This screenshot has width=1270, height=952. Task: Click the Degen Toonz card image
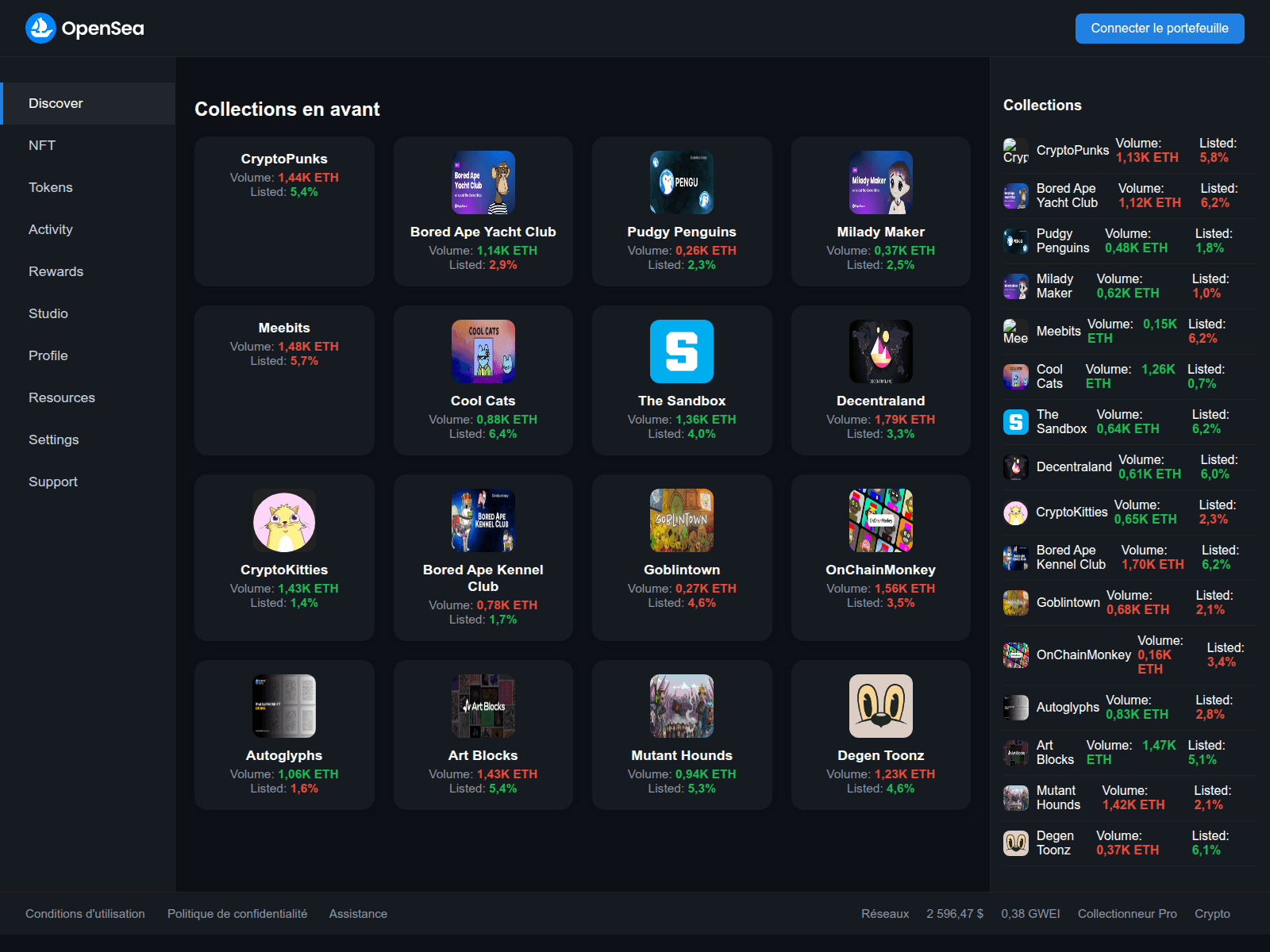tap(880, 706)
